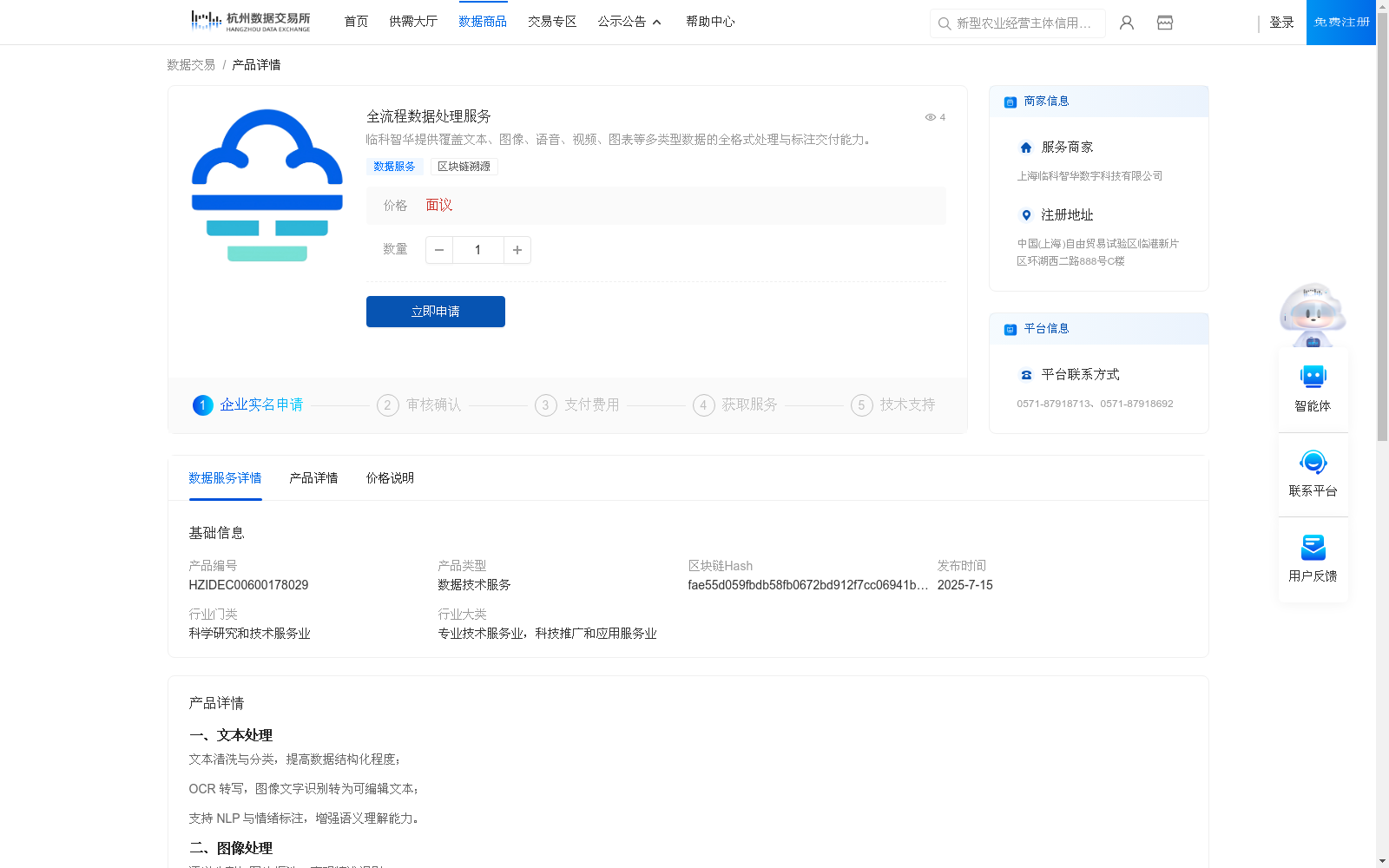Click the 二、图像处理 heading
This screenshot has width=1389, height=868.
(231, 848)
